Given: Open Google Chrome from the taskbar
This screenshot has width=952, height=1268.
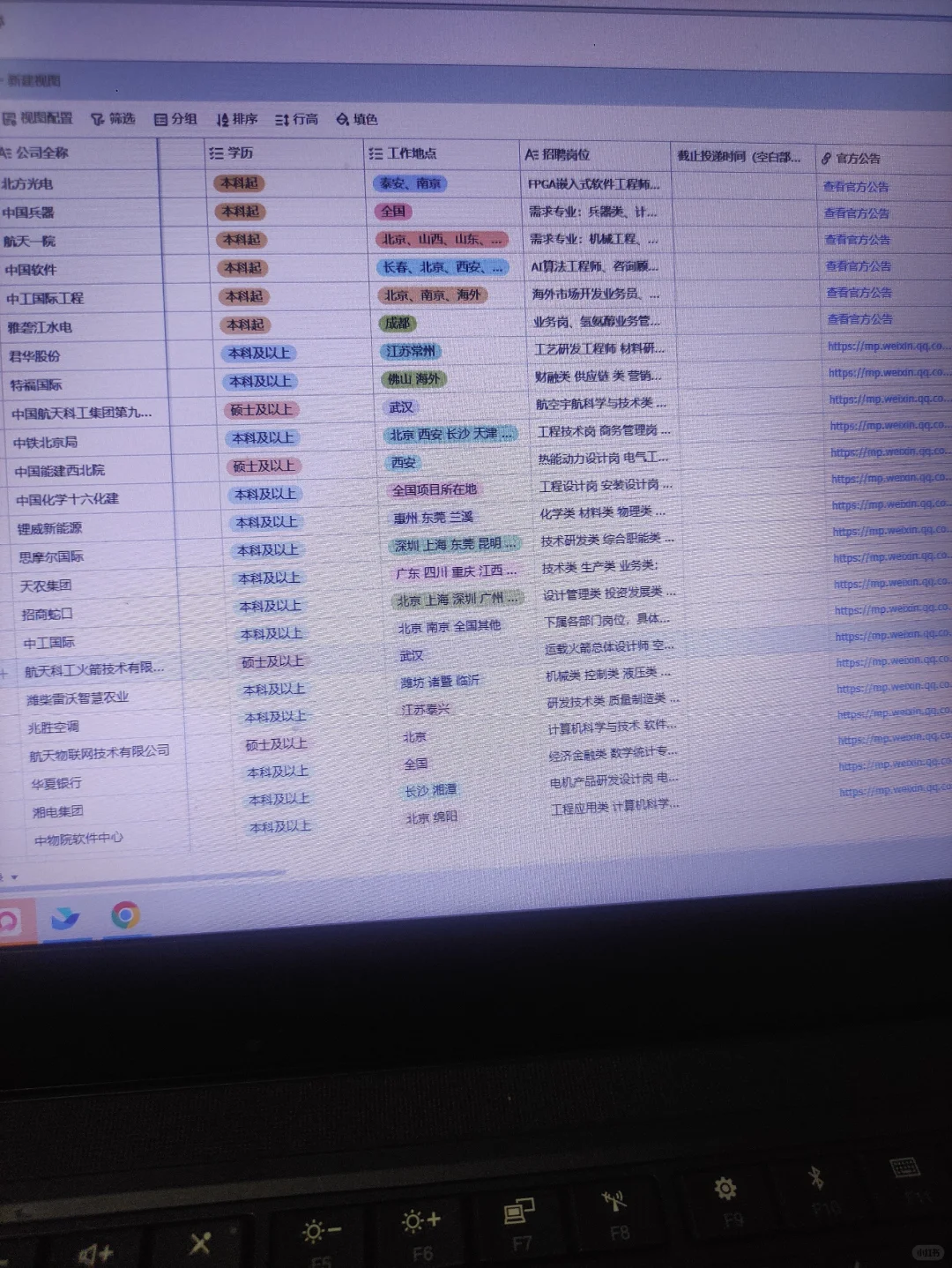Looking at the screenshot, I should coord(125,915).
